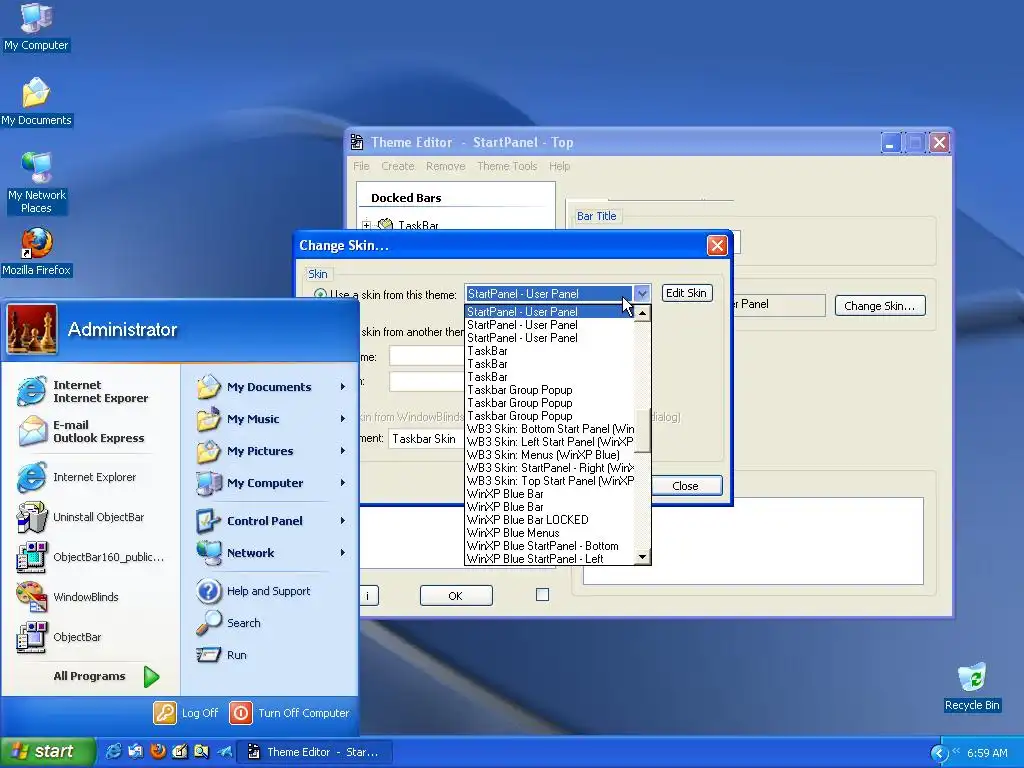Click Close button in Change Skin dialog

pos(685,486)
